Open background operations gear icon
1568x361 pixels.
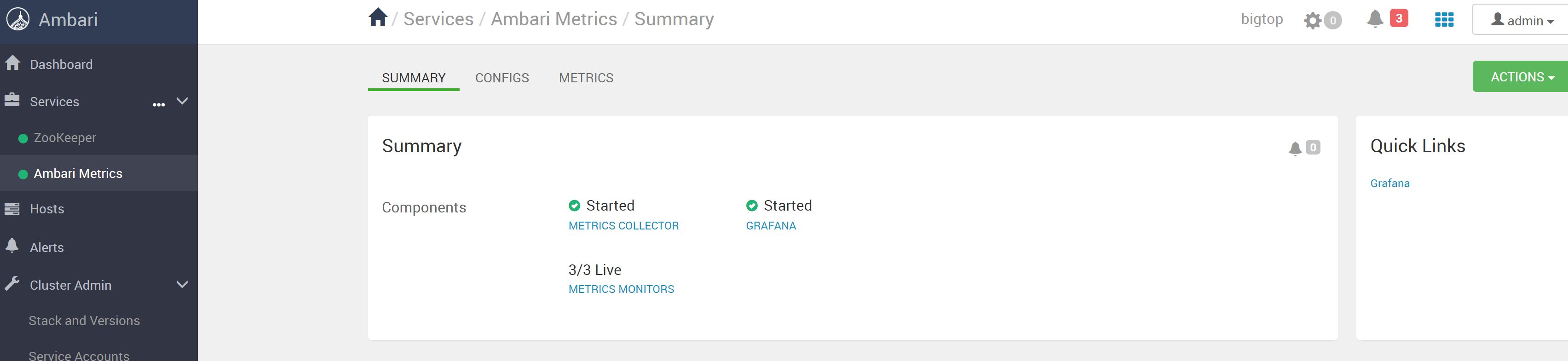coord(1312,21)
